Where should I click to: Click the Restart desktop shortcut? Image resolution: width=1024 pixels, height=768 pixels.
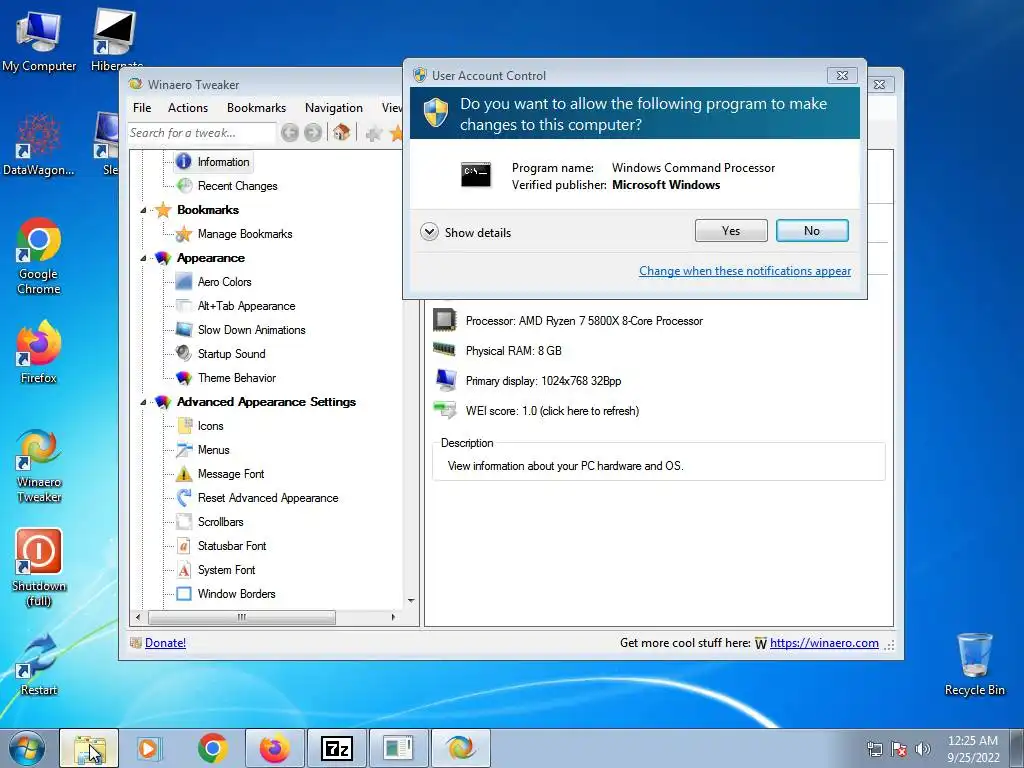39,664
